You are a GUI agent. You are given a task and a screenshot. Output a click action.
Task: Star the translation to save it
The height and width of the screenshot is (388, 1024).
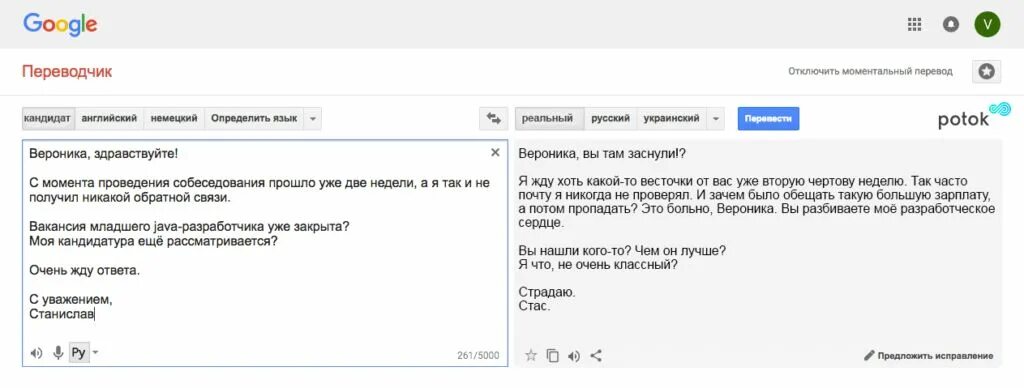click(x=531, y=355)
